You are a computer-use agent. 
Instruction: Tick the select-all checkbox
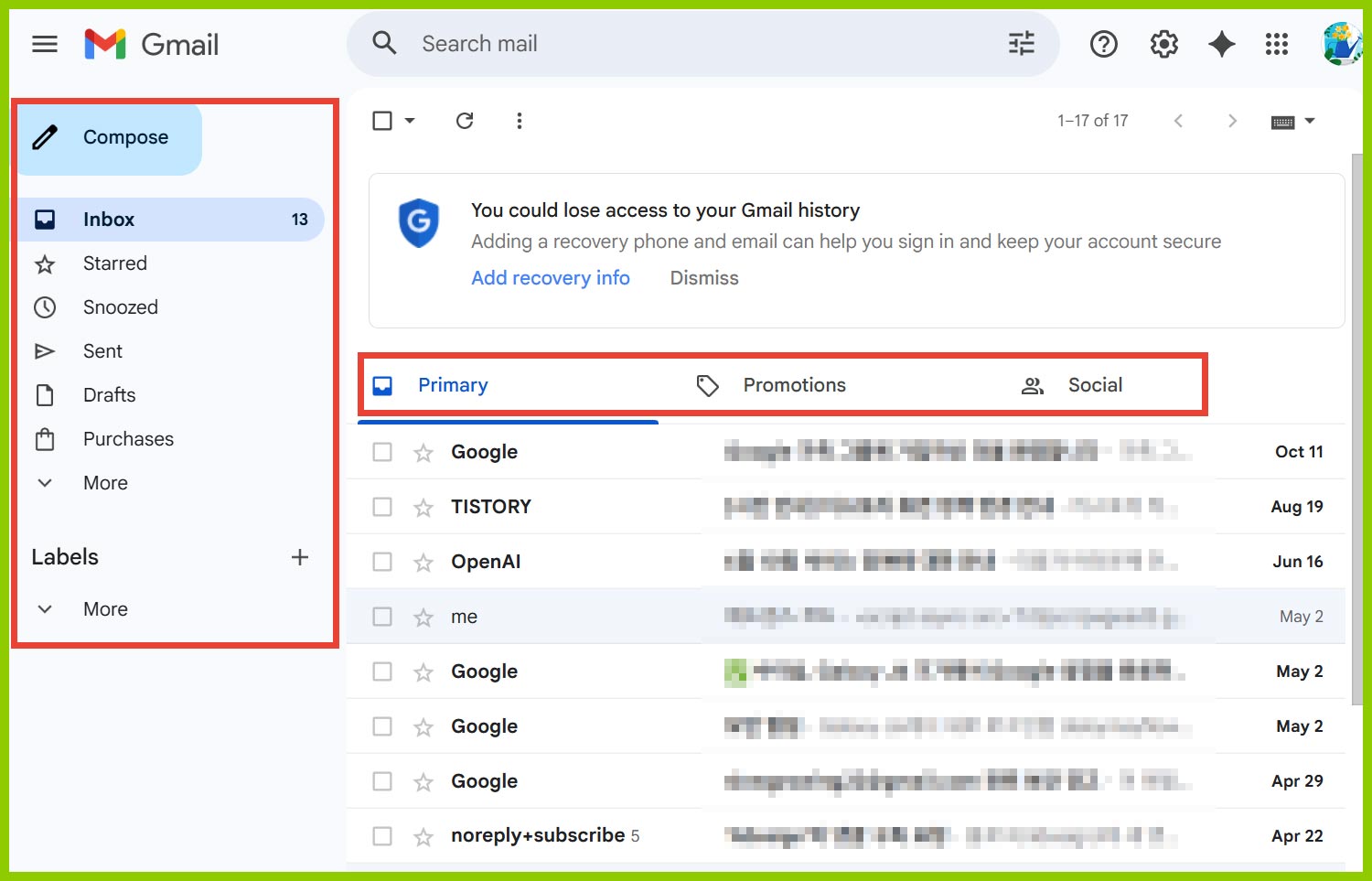coord(382,121)
